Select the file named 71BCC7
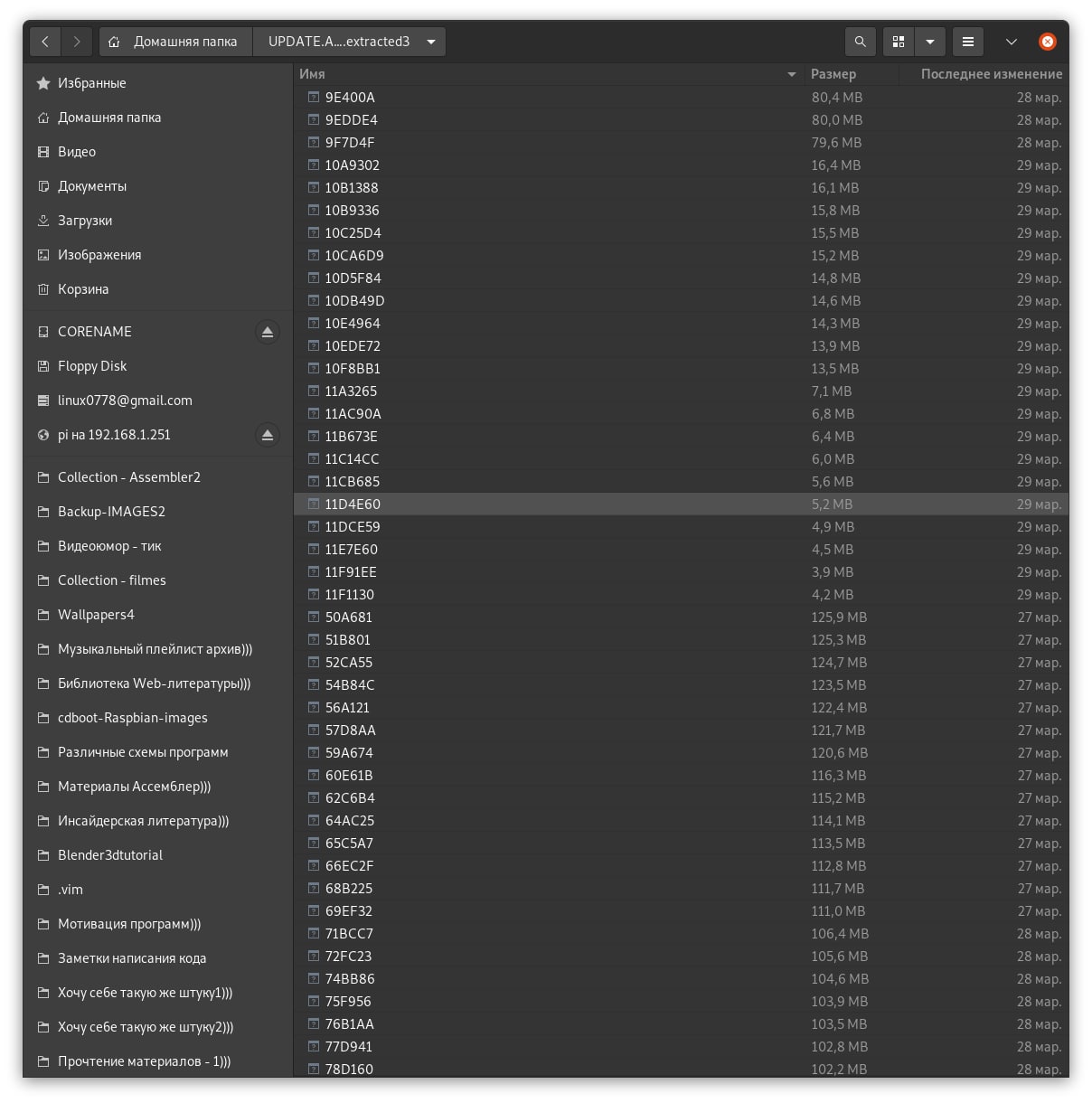1092x1103 pixels. tap(349, 933)
